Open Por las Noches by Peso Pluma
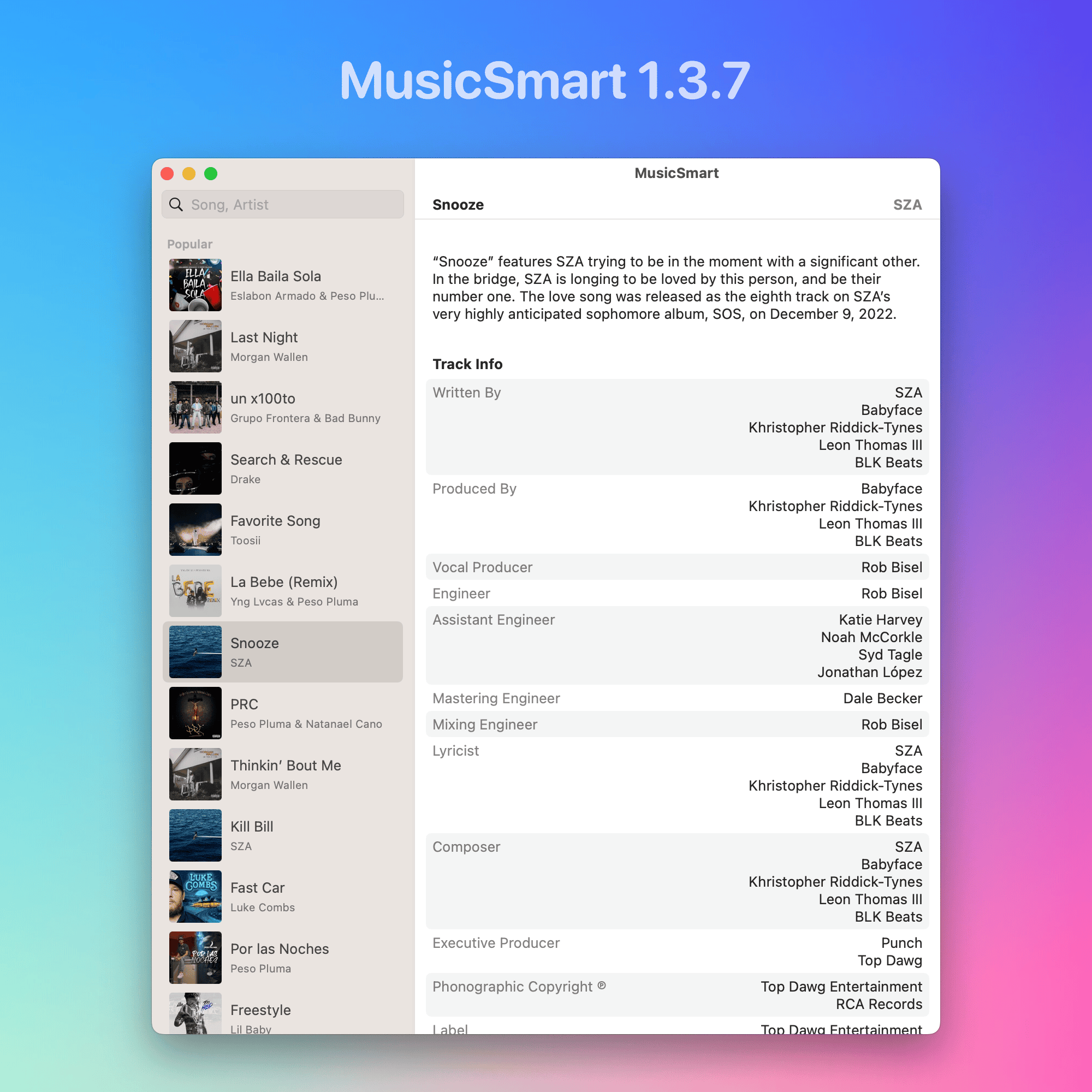 (283, 958)
